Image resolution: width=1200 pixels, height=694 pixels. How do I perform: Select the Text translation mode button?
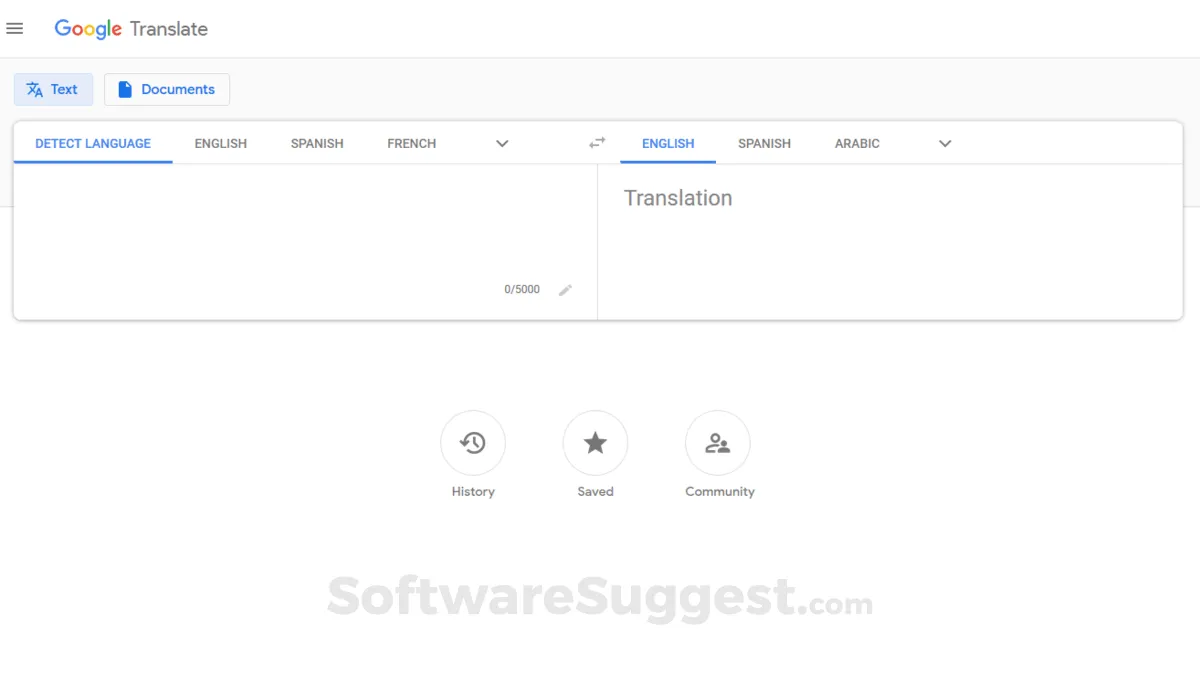click(x=53, y=89)
